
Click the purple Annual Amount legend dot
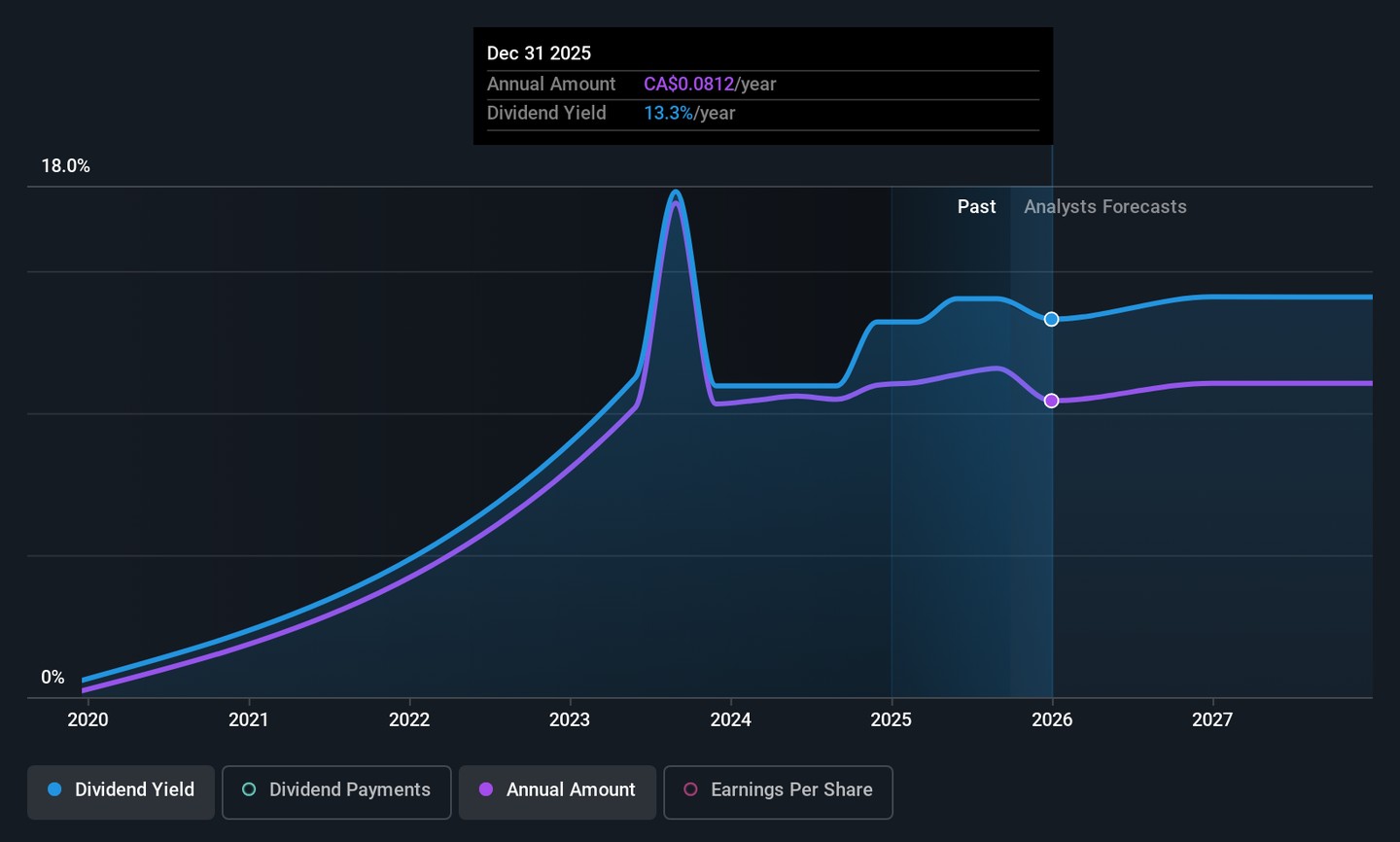pos(486,789)
